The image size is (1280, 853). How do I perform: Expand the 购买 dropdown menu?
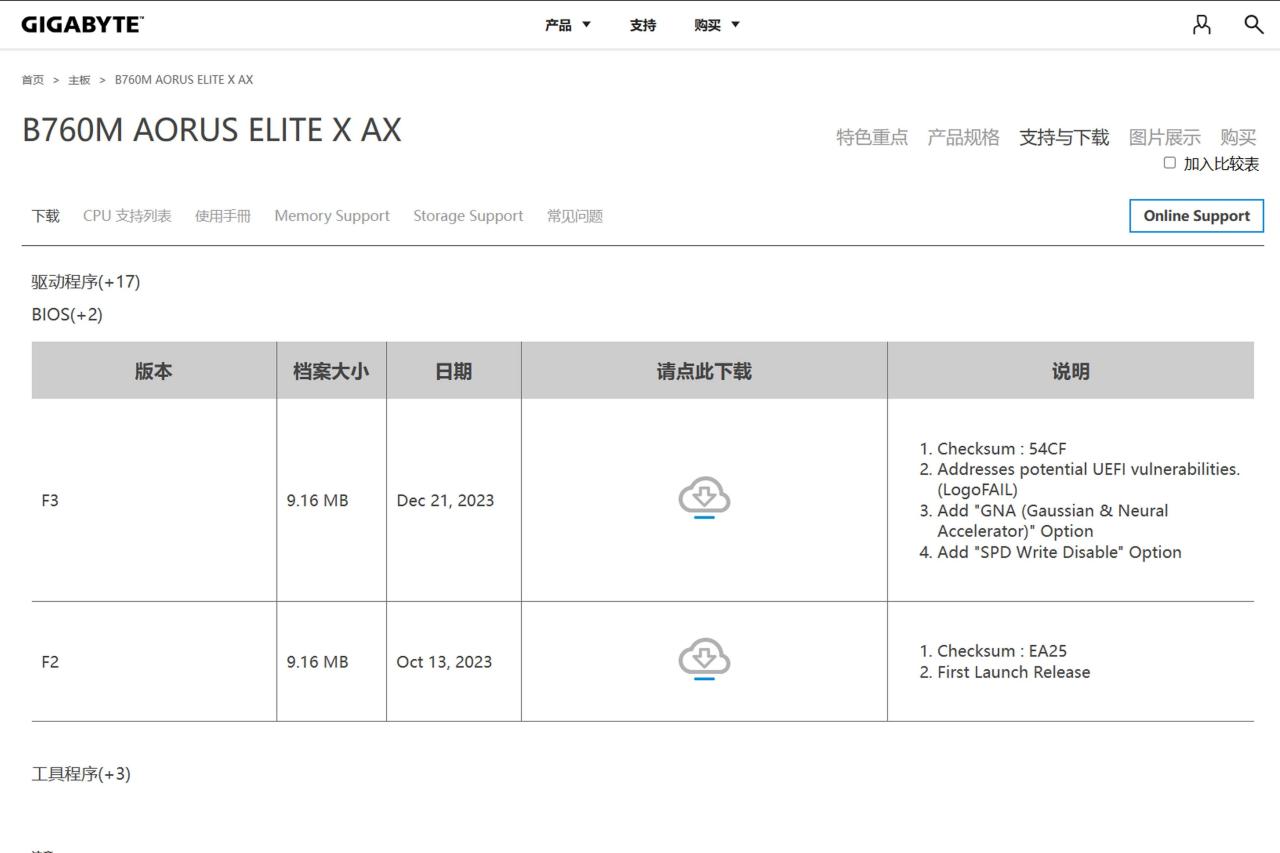(x=716, y=25)
